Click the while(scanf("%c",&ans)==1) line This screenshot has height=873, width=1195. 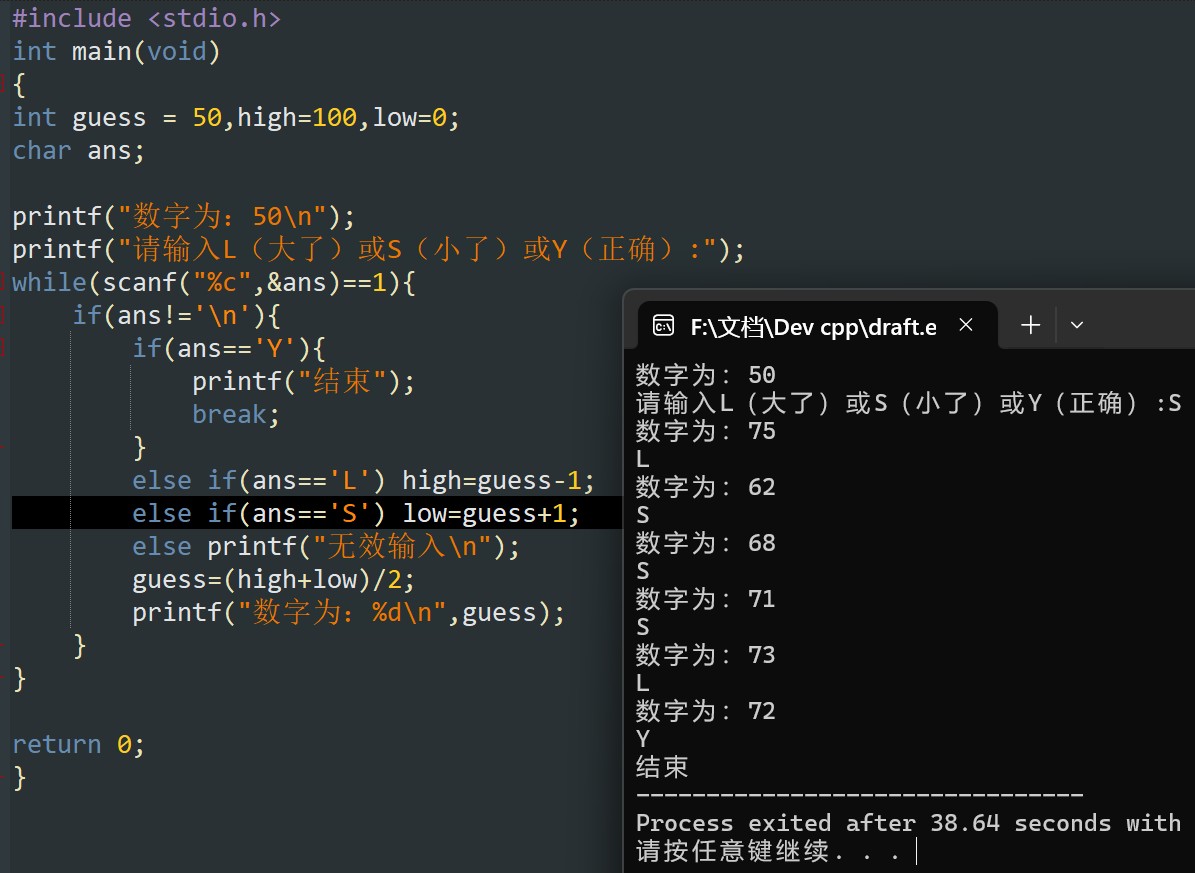[x=213, y=283]
